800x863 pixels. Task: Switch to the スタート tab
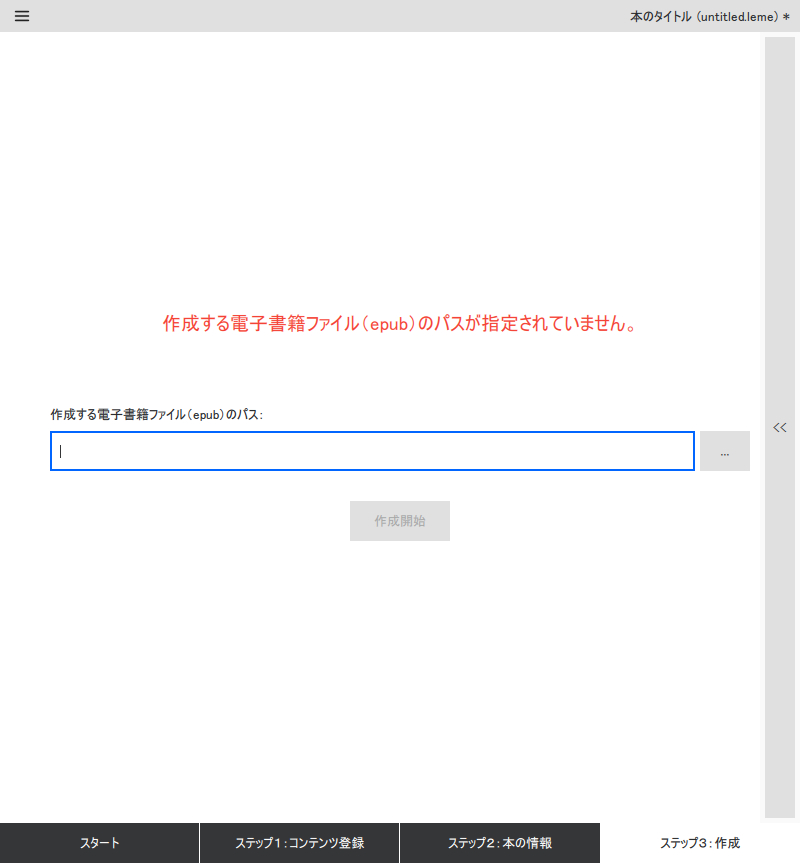click(x=99, y=843)
